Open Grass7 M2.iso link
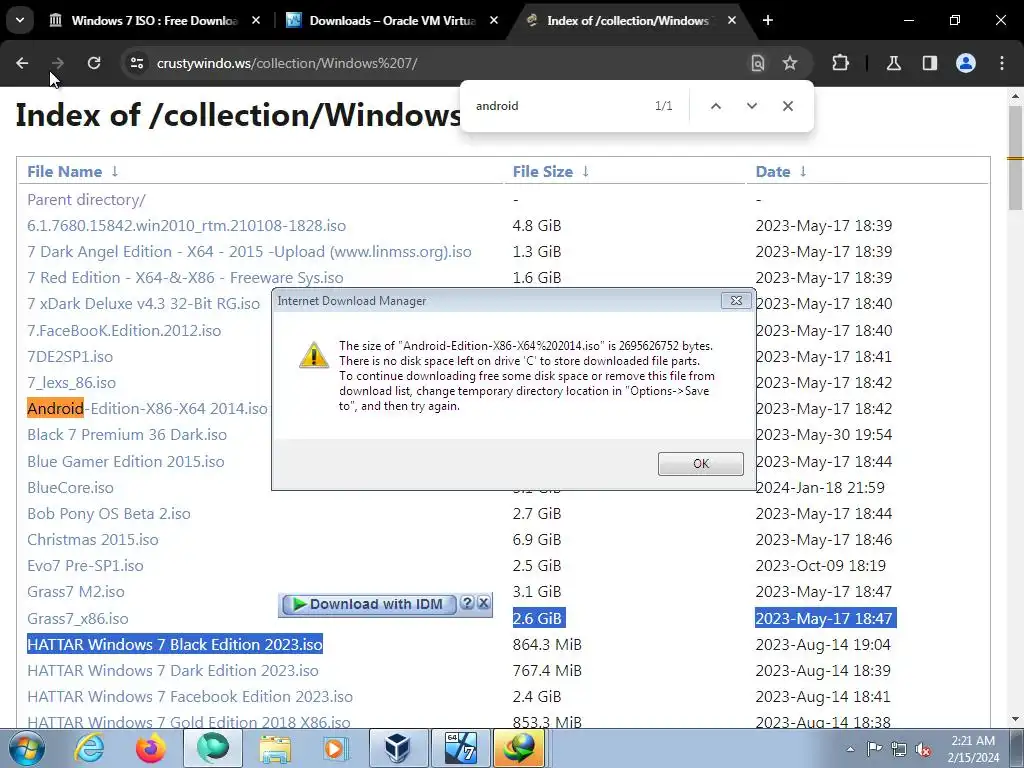 pos(76,592)
